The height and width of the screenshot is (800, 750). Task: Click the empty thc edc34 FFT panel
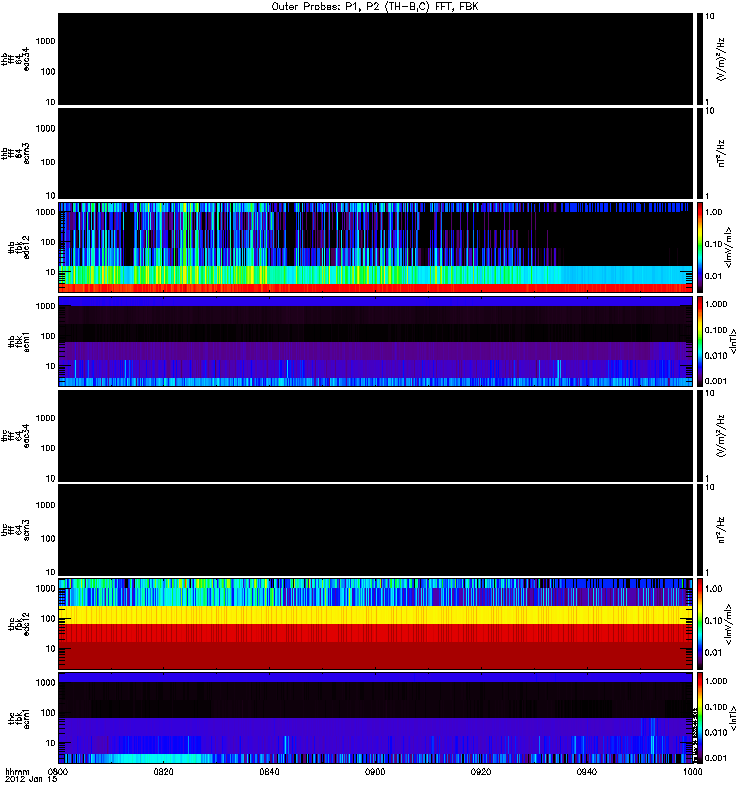coord(375,435)
